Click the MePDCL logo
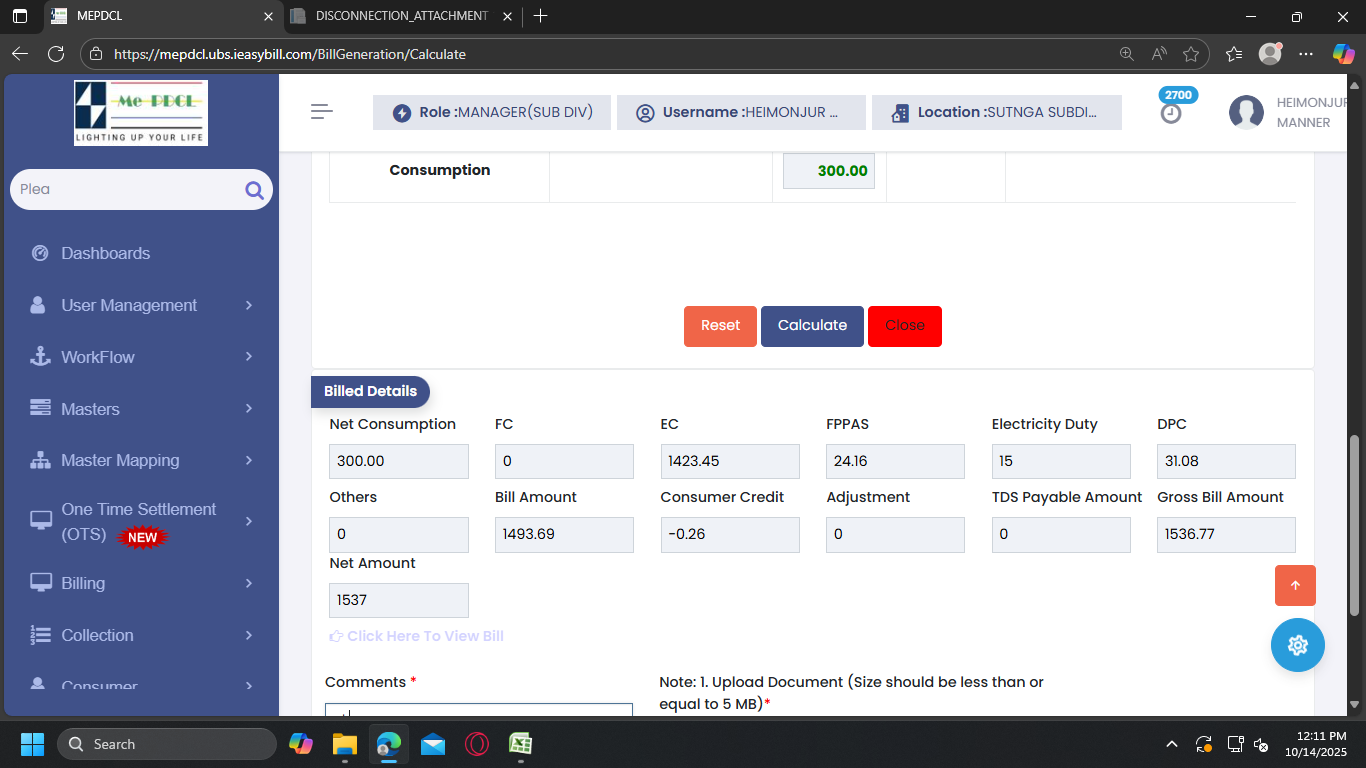This screenshot has width=1366, height=768. pyautogui.click(x=141, y=112)
